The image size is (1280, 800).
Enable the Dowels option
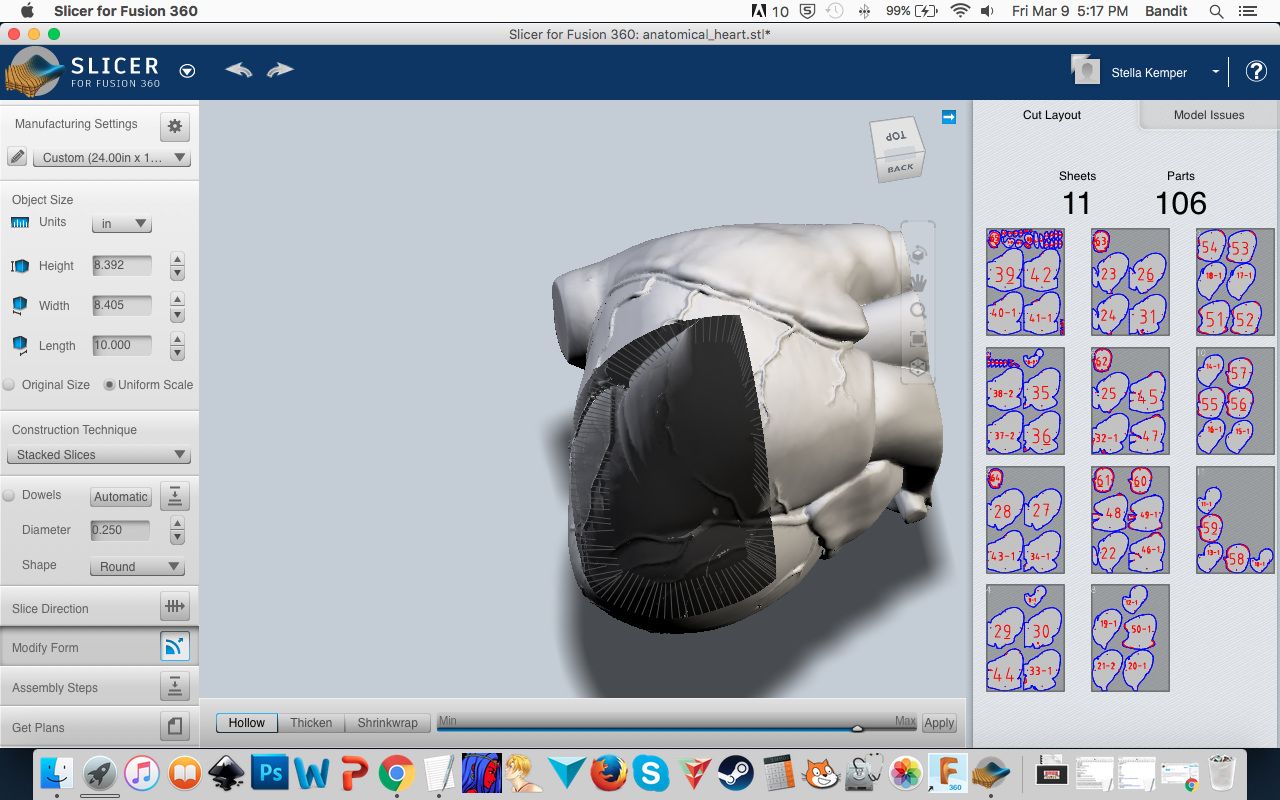coord(9,496)
